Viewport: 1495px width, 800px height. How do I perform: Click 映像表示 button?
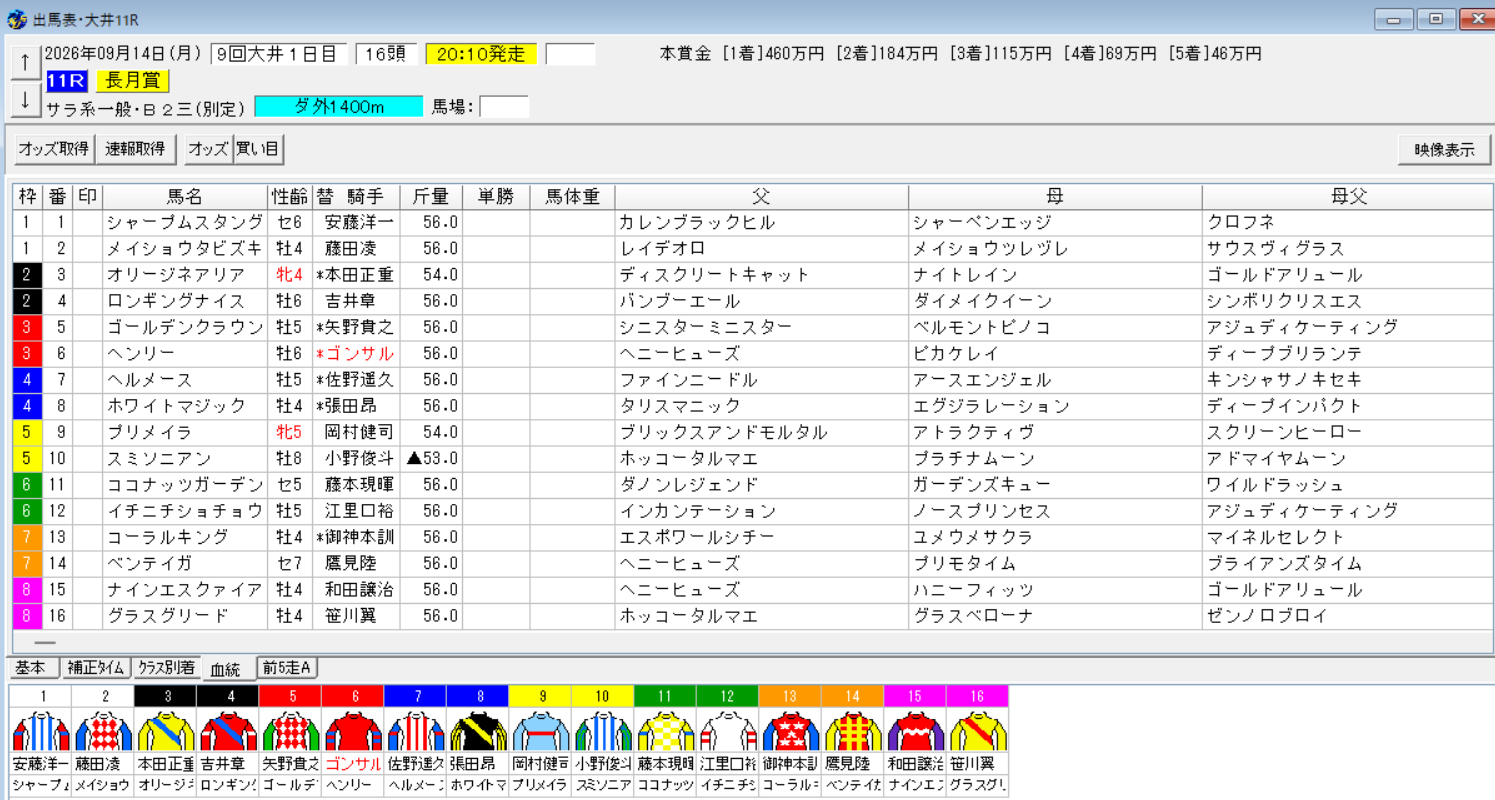(x=1444, y=150)
